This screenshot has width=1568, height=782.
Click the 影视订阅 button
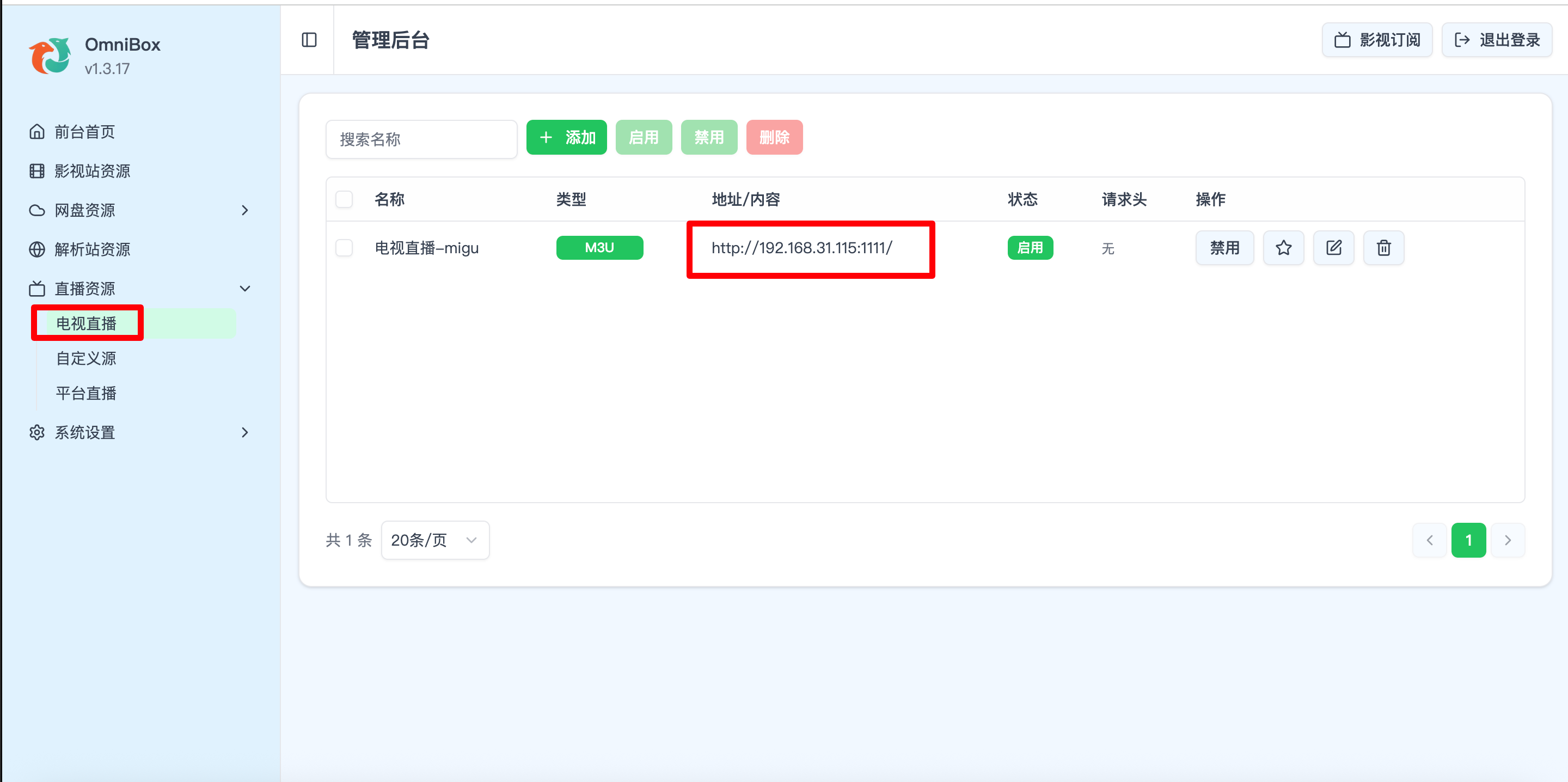[x=1377, y=40]
